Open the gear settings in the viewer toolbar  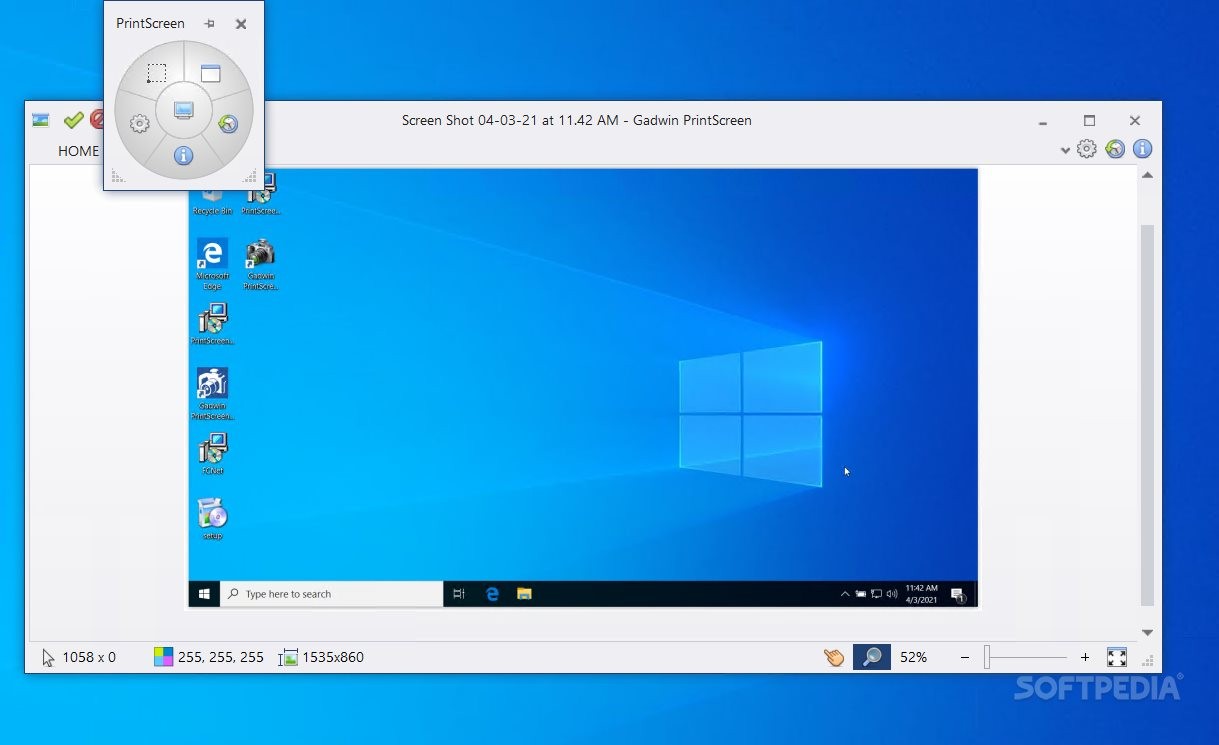(x=1087, y=148)
